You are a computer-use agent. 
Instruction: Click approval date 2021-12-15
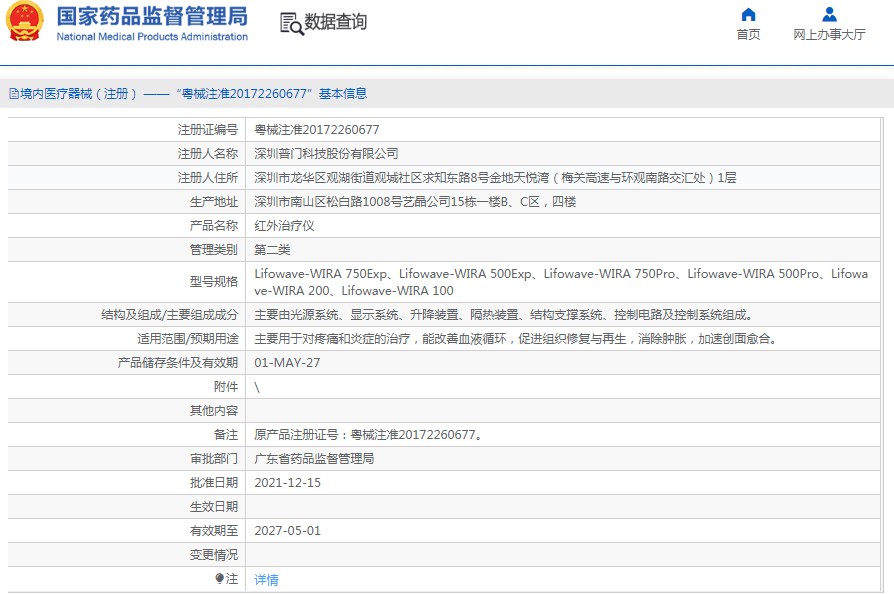point(288,483)
